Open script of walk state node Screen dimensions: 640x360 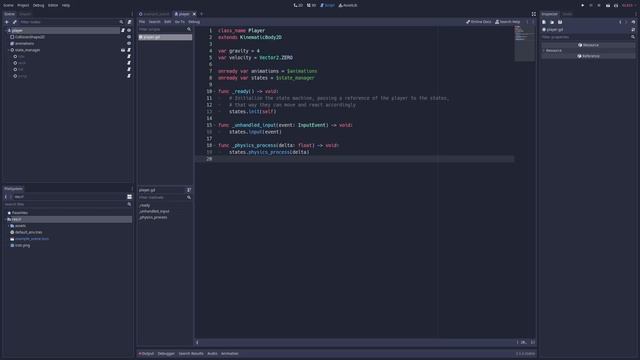tap(129, 63)
